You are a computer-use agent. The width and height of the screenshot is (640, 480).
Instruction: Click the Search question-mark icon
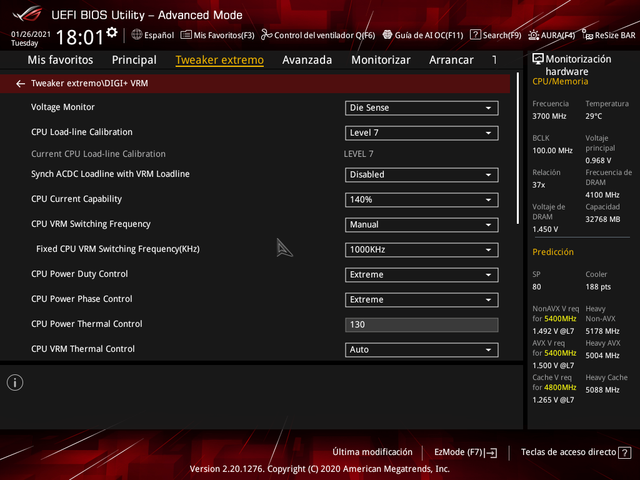475,35
